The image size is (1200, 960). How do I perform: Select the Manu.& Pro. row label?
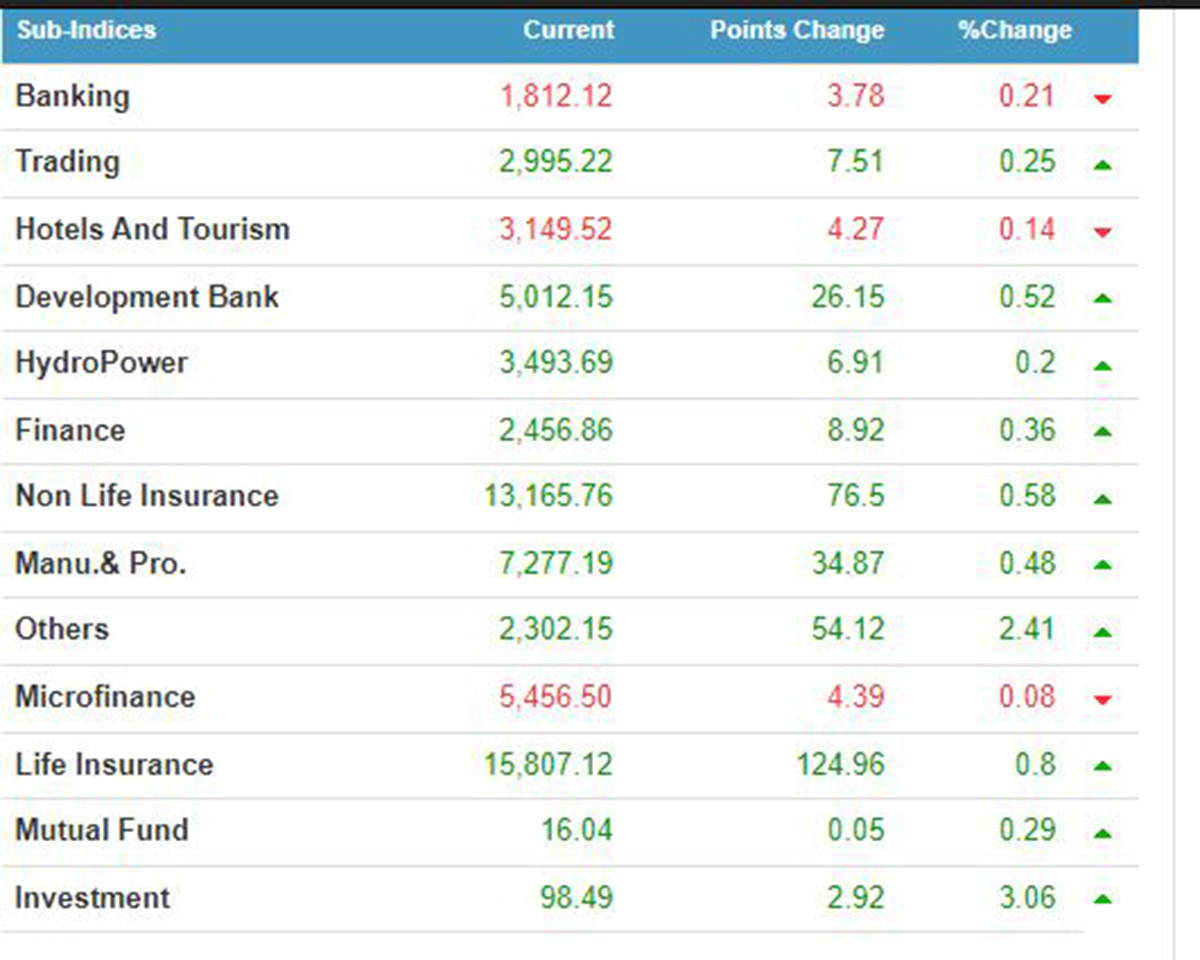pyautogui.click(x=101, y=563)
